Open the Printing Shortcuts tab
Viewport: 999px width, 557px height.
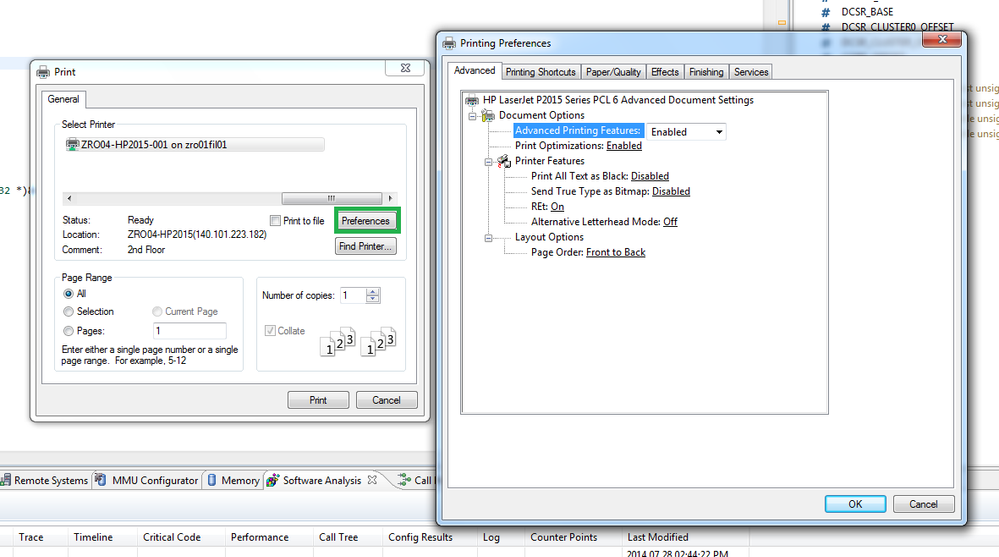coord(540,72)
